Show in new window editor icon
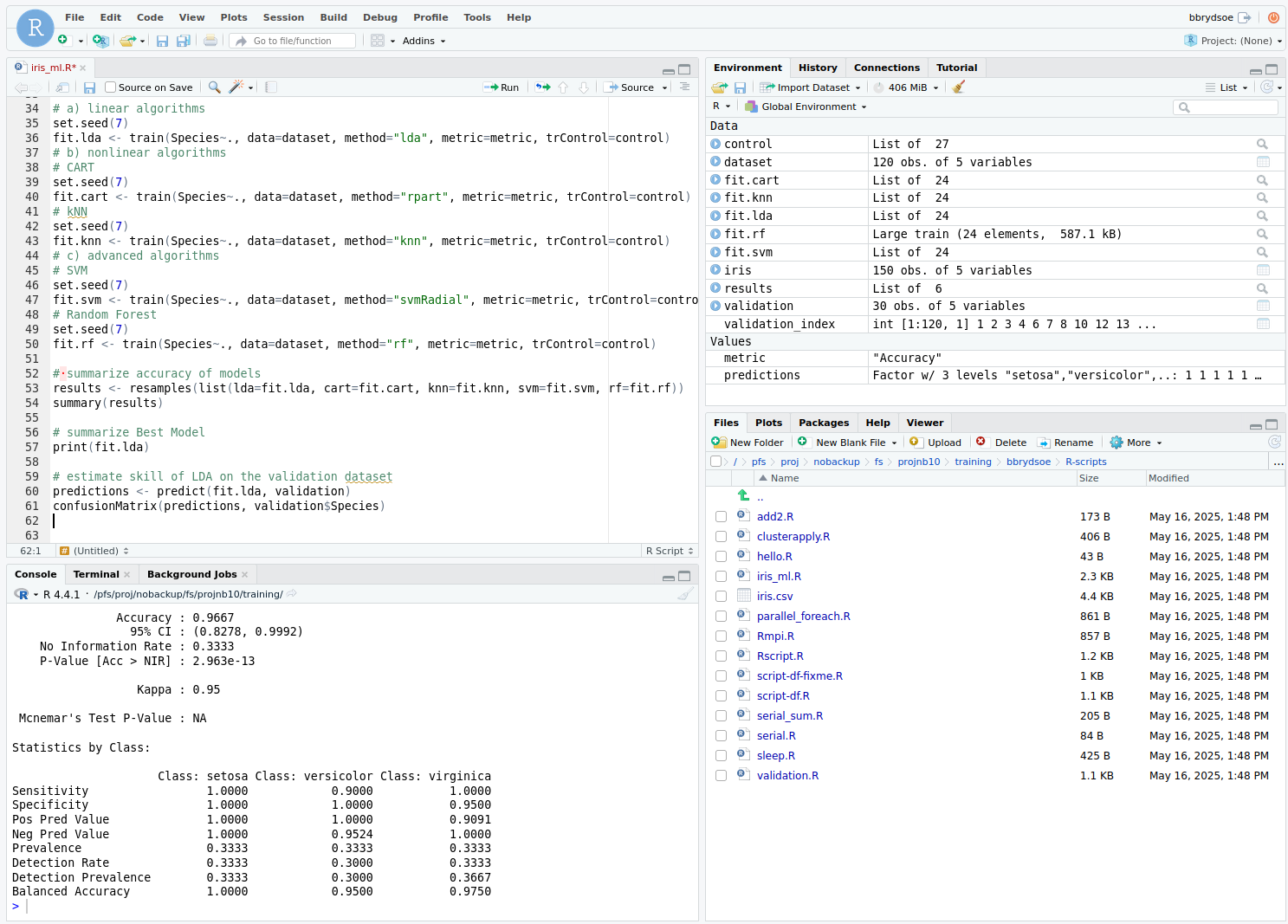 [x=62, y=87]
